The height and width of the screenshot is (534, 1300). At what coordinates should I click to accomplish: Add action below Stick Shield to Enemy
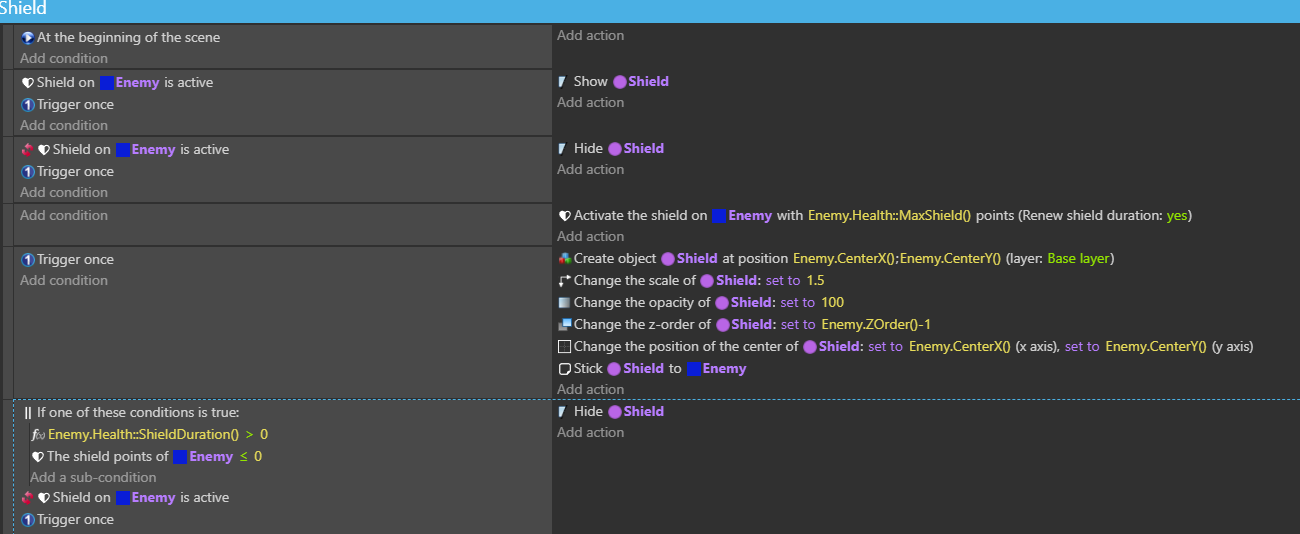tap(590, 389)
